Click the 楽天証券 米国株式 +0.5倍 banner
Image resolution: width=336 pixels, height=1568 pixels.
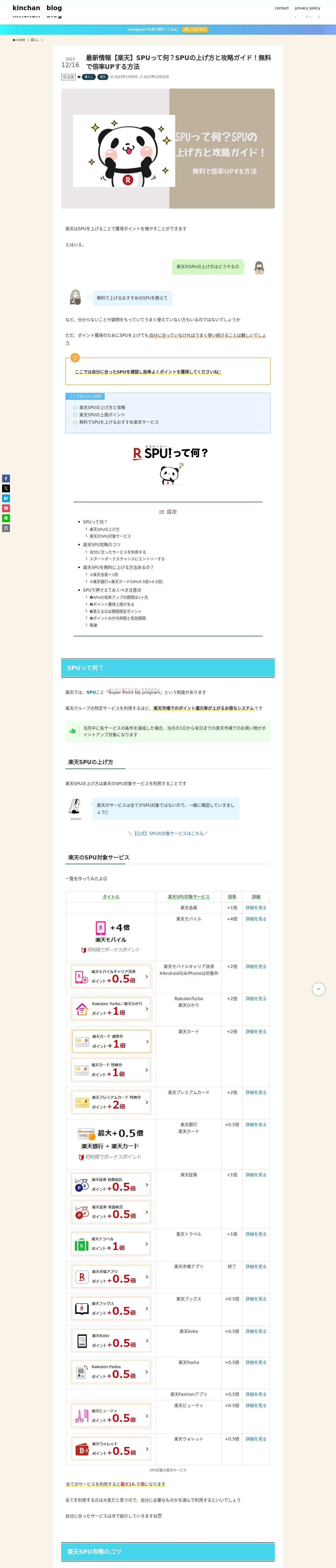click(111, 1212)
